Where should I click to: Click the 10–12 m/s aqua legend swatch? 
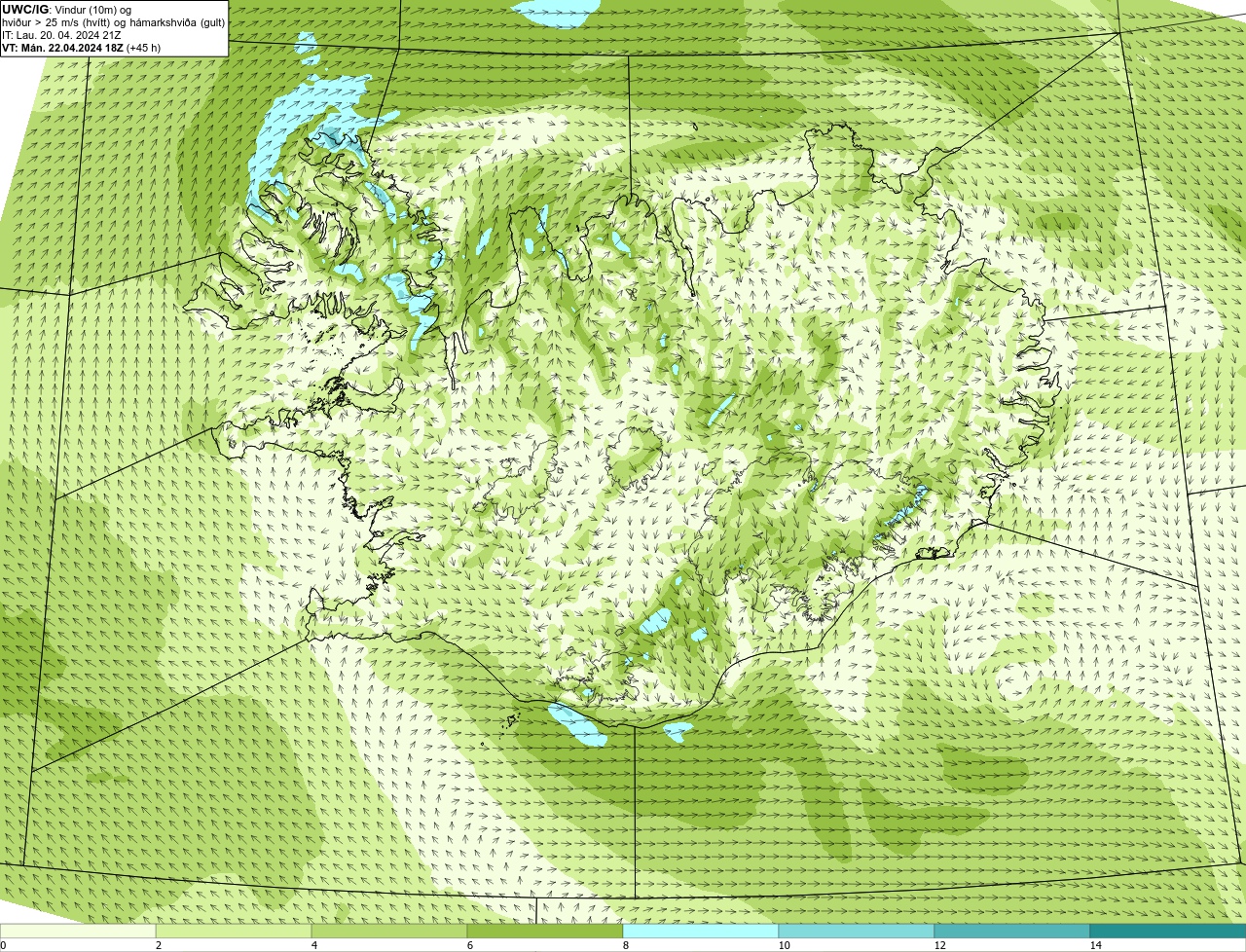[x=857, y=931]
